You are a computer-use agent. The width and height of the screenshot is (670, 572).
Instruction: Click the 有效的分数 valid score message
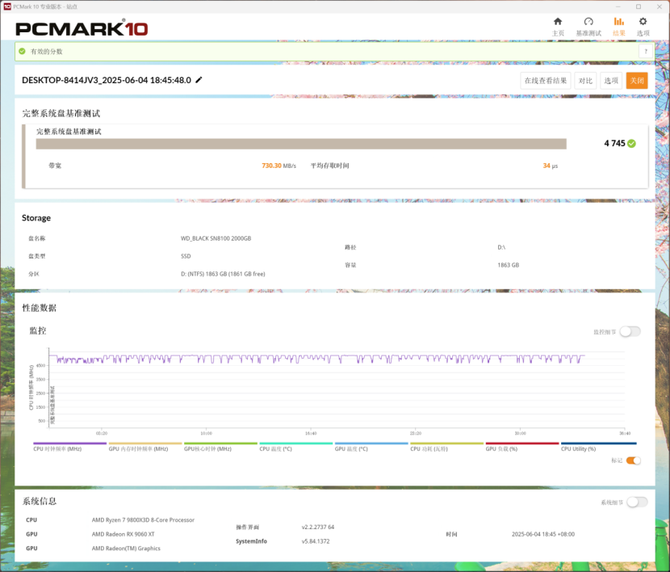(47, 51)
